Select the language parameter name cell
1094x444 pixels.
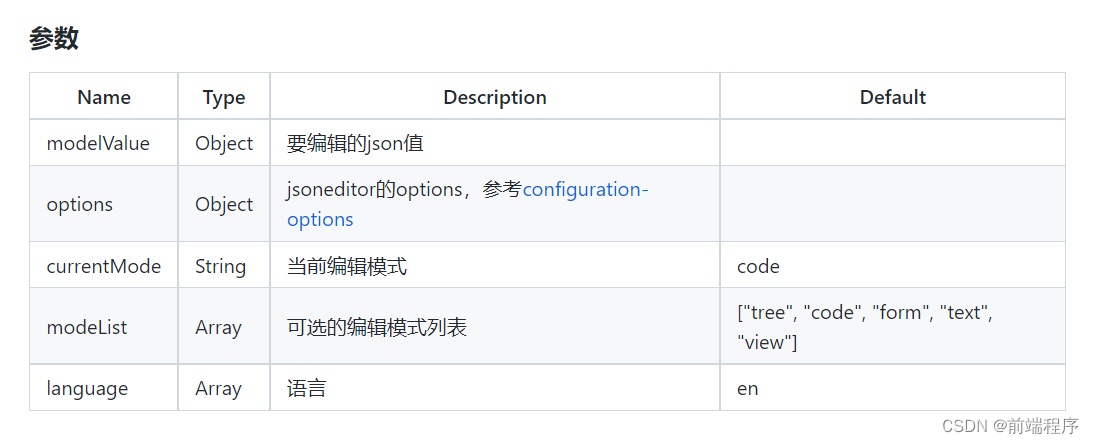coord(87,388)
